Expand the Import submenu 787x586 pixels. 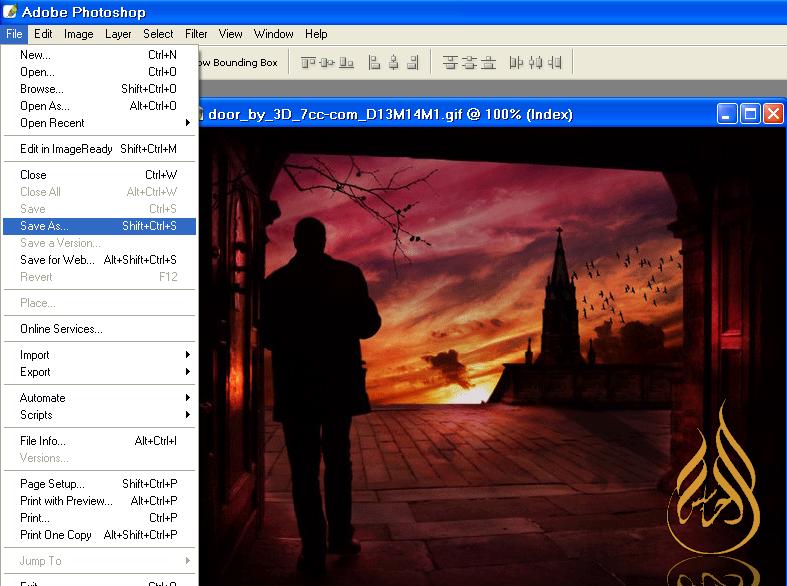(100, 355)
